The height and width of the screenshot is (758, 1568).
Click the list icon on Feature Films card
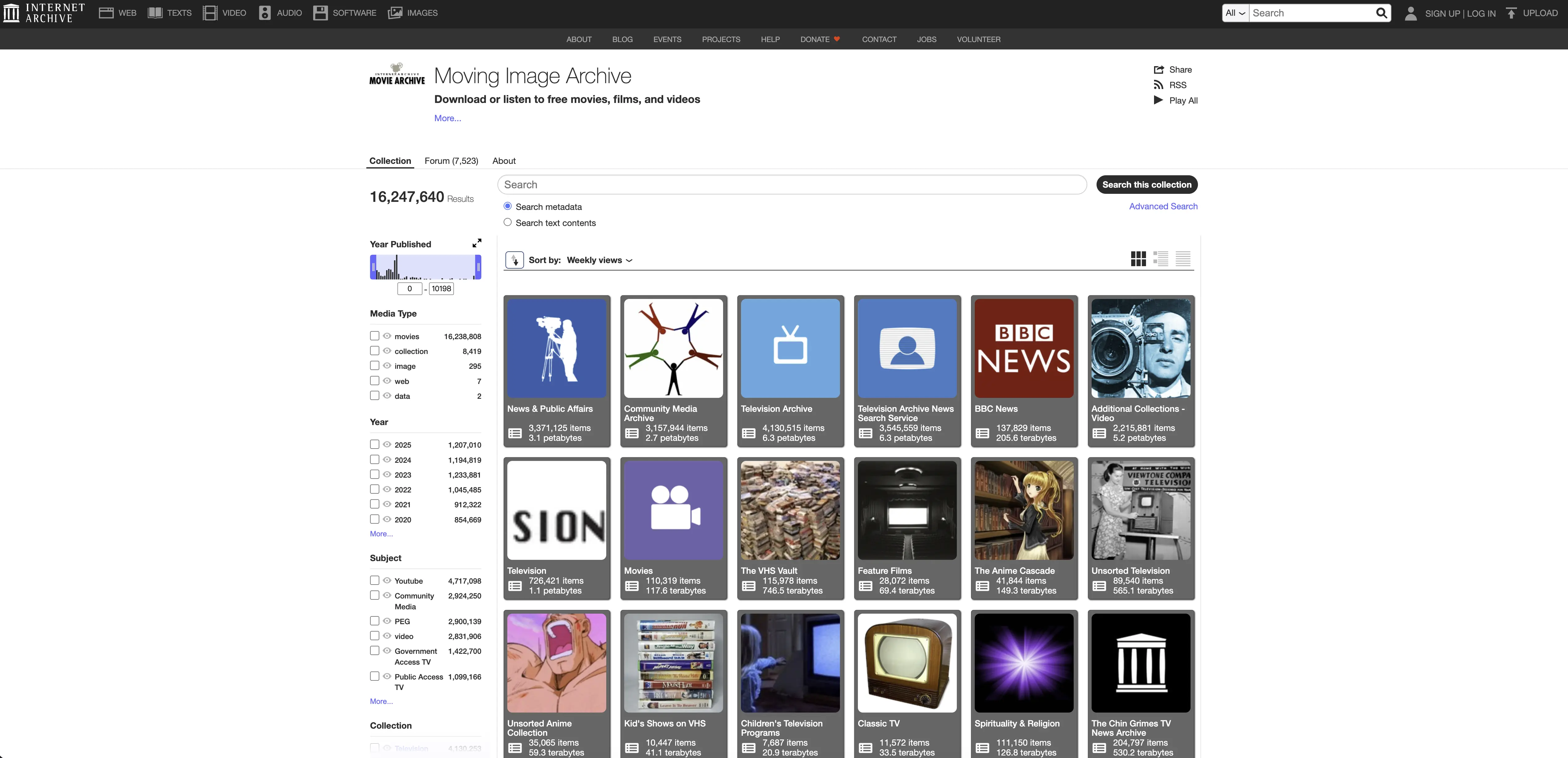pyautogui.click(x=866, y=586)
